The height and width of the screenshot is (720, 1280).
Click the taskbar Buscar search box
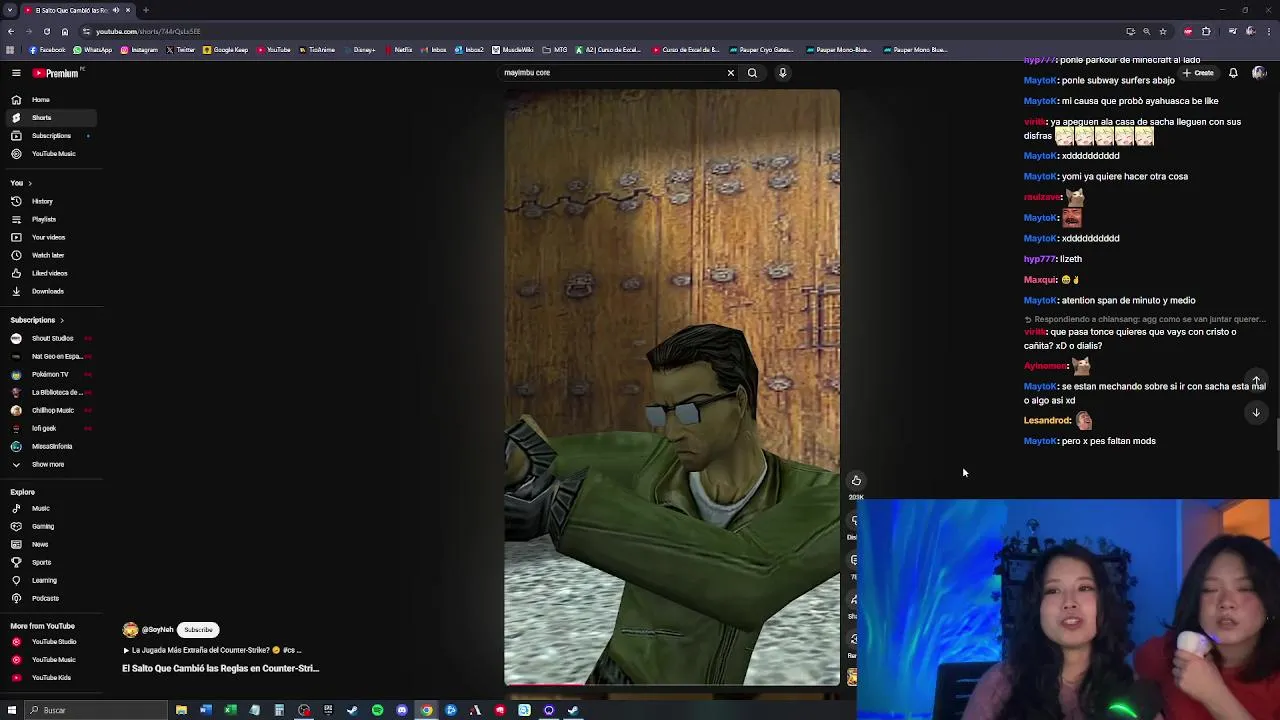pyautogui.click(x=96, y=710)
